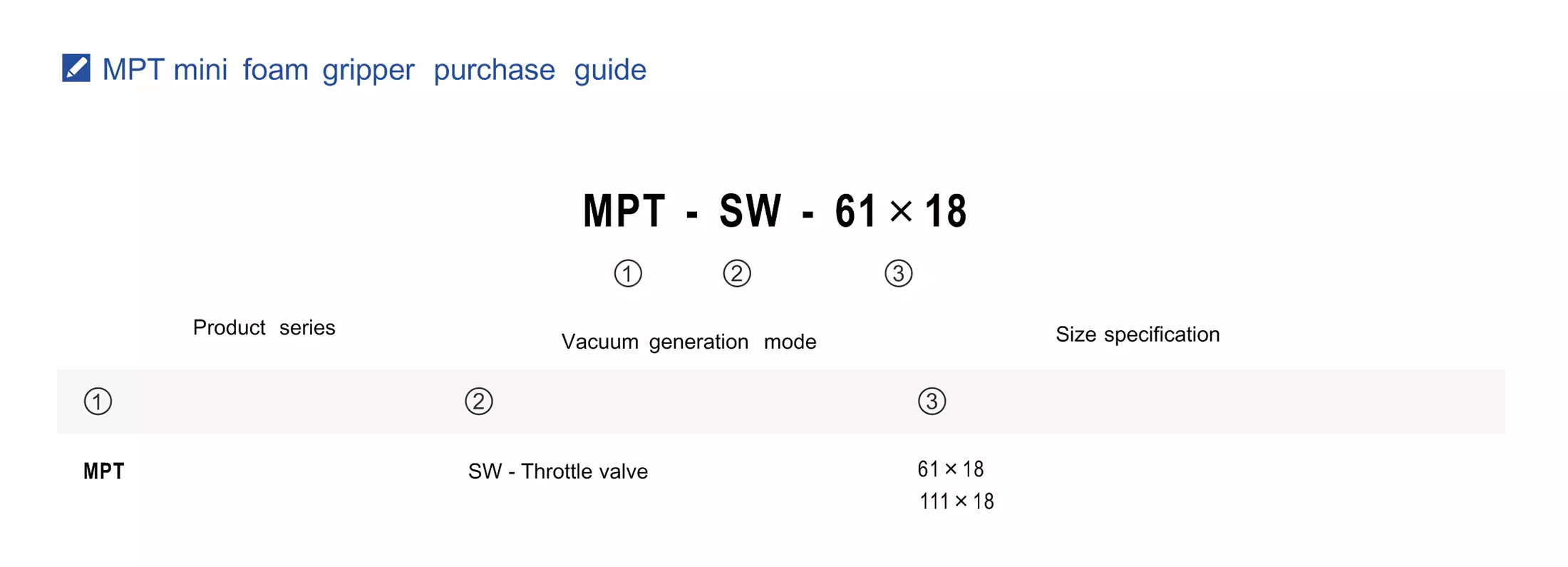Click circled 2 in gray table header
1568x567 pixels.
[478, 401]
